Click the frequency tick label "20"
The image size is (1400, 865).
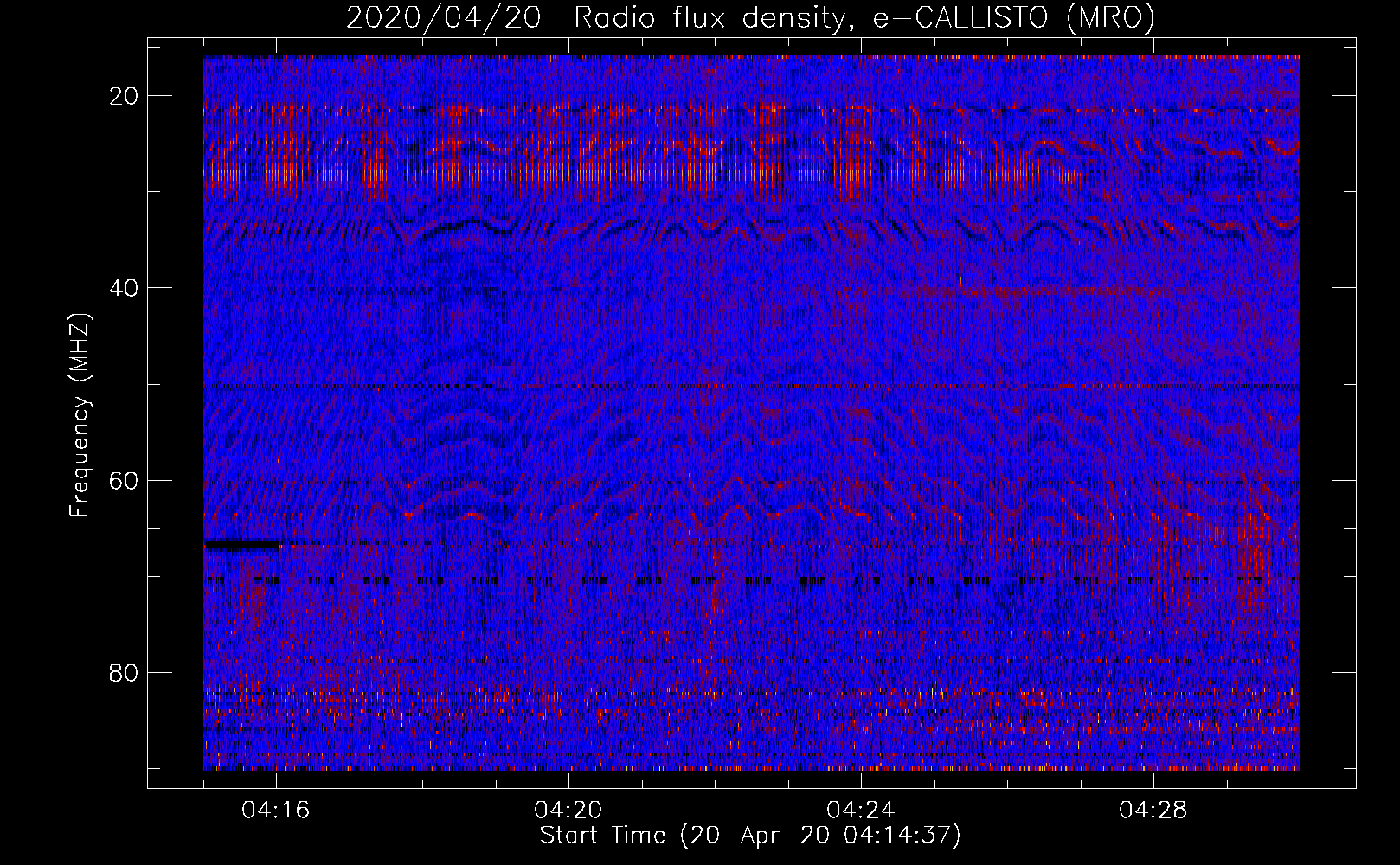(x=125, y=96)
